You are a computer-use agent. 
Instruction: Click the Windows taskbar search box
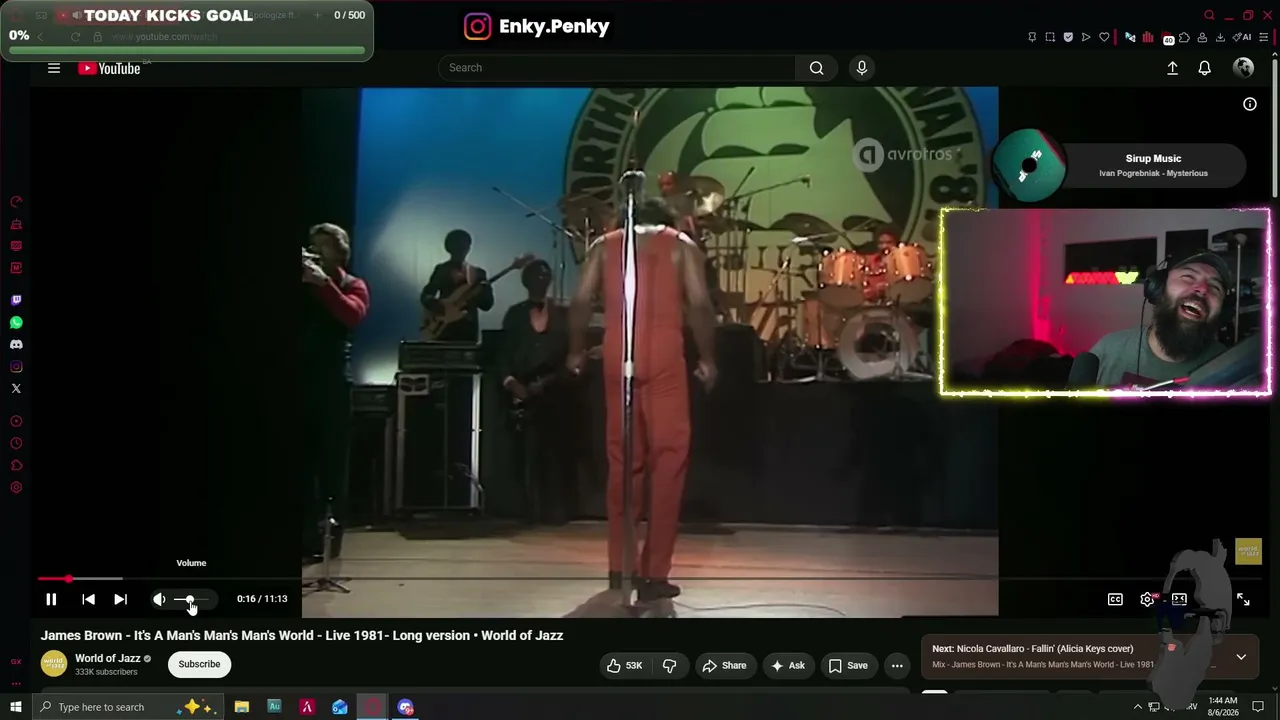[127, 707]
